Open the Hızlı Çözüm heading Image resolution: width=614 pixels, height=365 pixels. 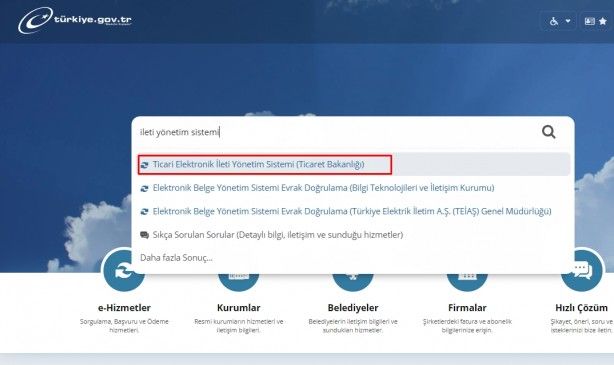581,308
